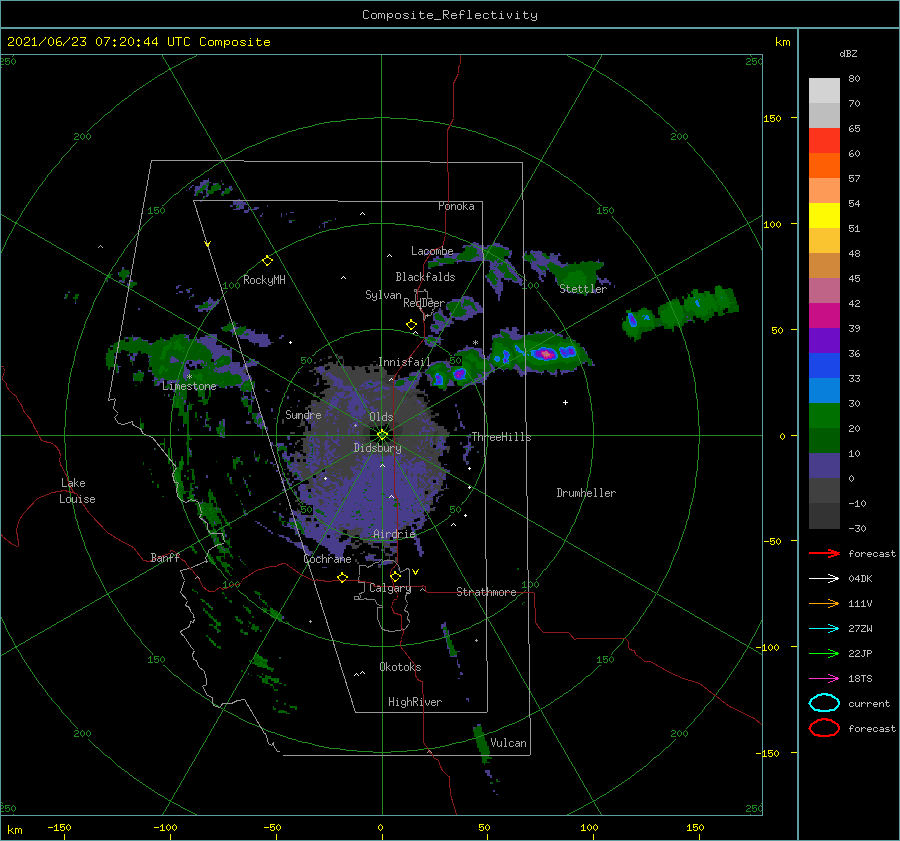Click the cyan 27ZW arrow in legend

pyautogui.click(x=824, y=629)
